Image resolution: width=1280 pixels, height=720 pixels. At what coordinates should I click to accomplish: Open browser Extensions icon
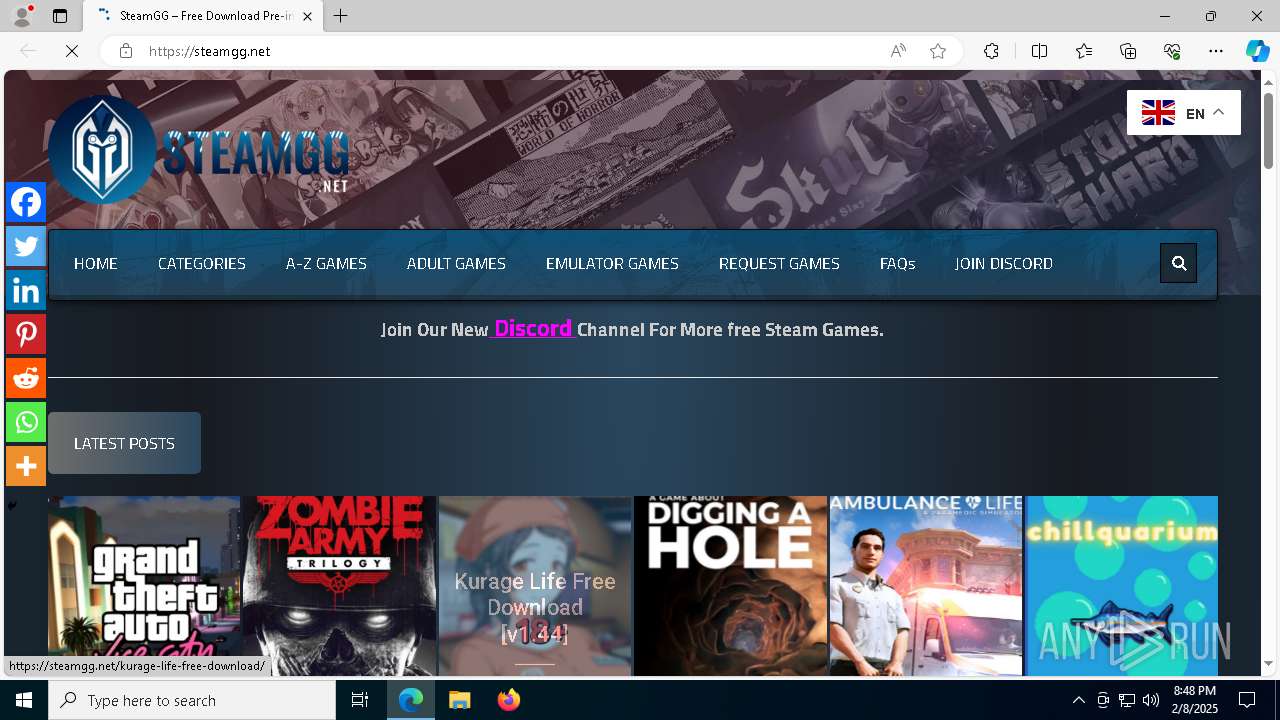pos(991,51)
